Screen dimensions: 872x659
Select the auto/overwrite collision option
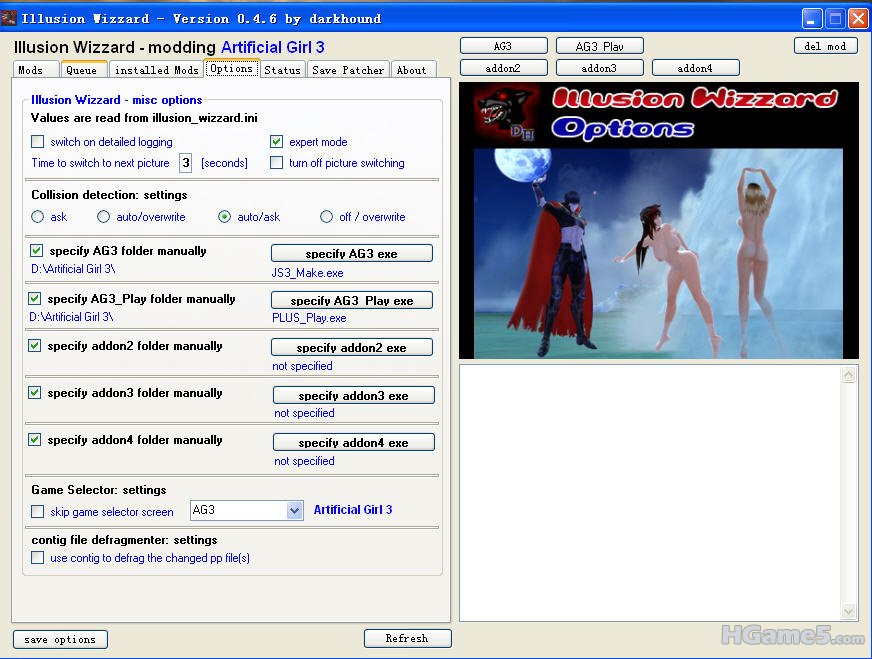pyautogui.click(x=103, y=217)
